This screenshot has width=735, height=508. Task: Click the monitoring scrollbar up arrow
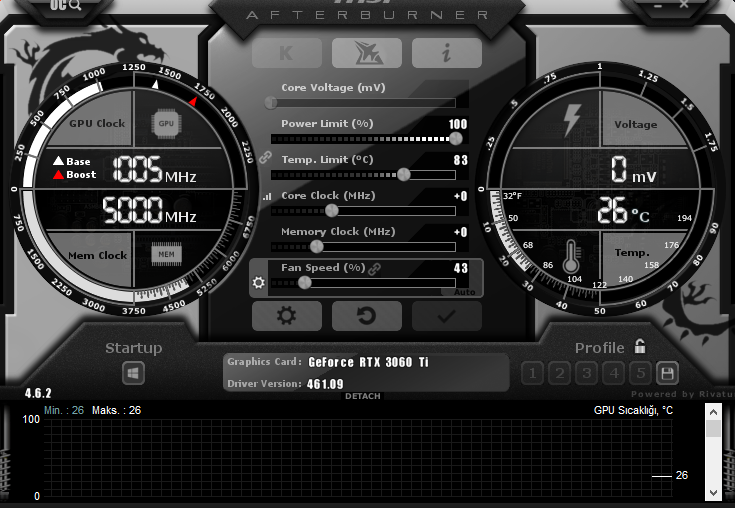[713, 412]
